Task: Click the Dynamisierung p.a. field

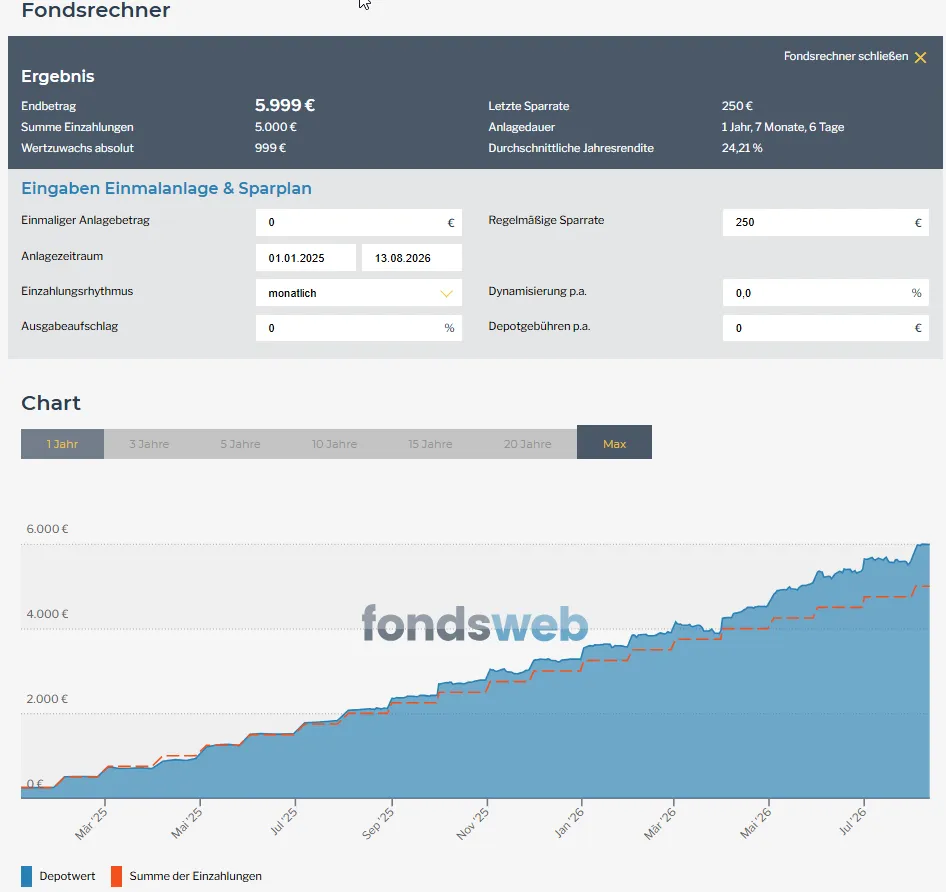Action: pos(825,293)
